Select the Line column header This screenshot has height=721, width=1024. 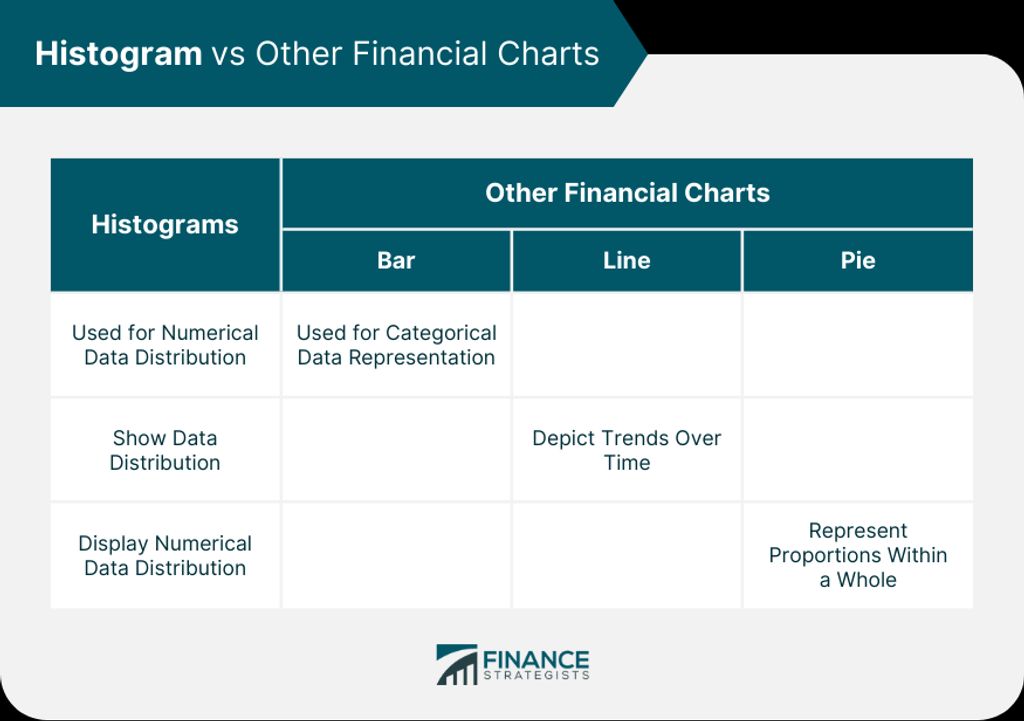tap(627, 261)
